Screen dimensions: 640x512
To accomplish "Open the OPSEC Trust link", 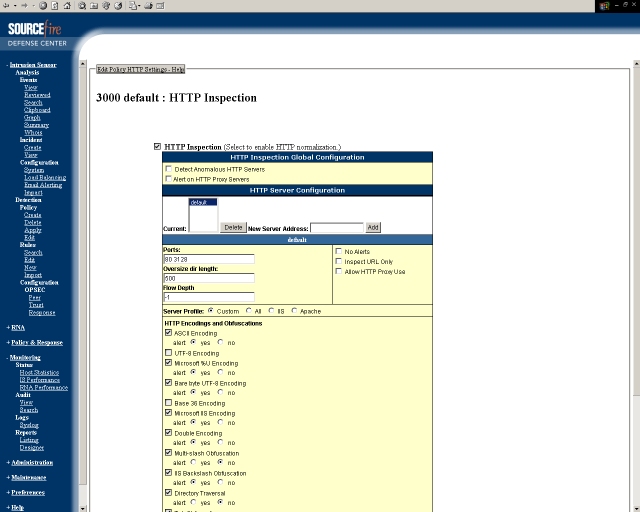I will tap(36, 305).
